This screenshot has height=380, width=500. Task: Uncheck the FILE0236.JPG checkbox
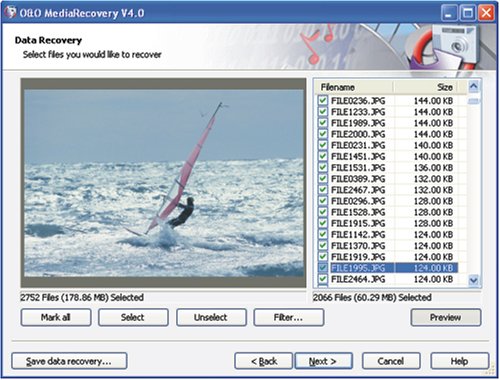point(322,100)
